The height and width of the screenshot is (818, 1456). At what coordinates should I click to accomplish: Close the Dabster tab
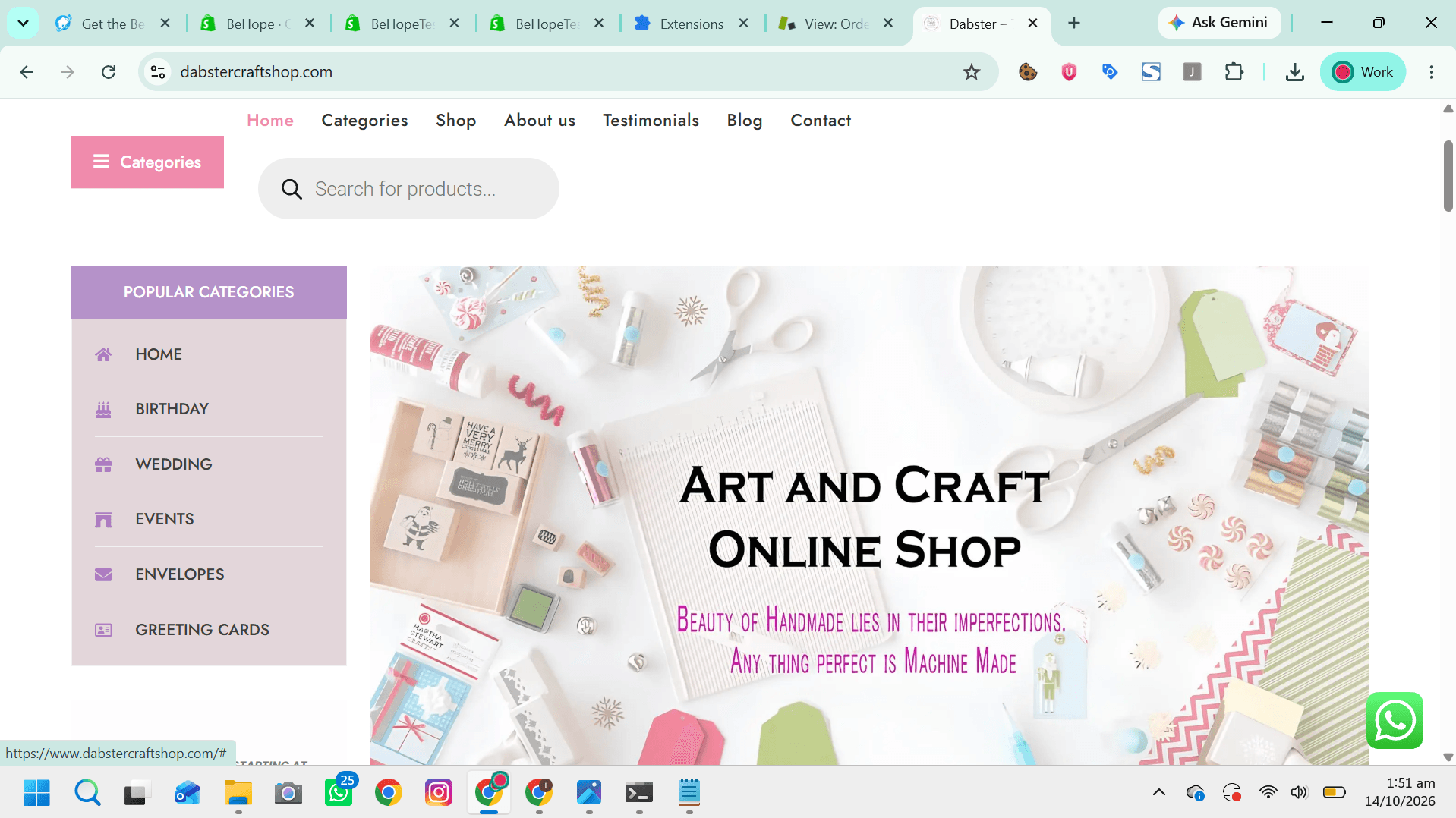click(1032, 24)
